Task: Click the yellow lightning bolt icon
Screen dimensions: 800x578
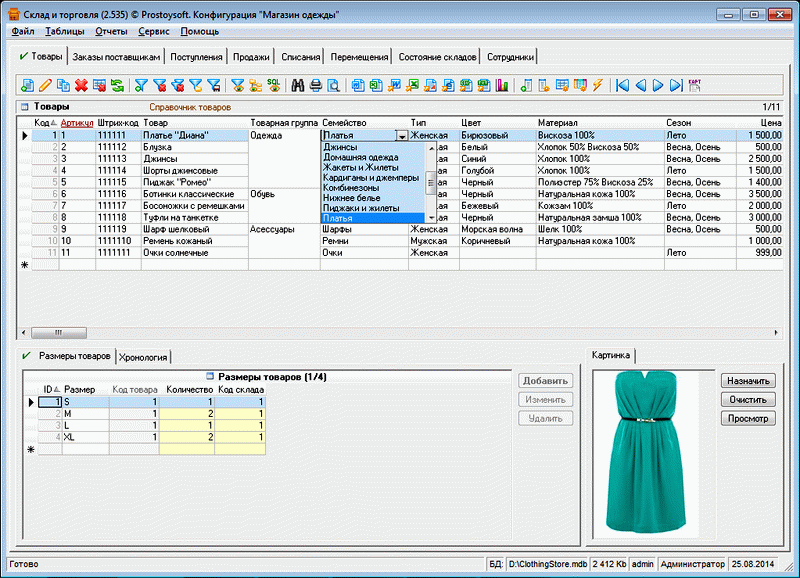Action: coord(598,86)
